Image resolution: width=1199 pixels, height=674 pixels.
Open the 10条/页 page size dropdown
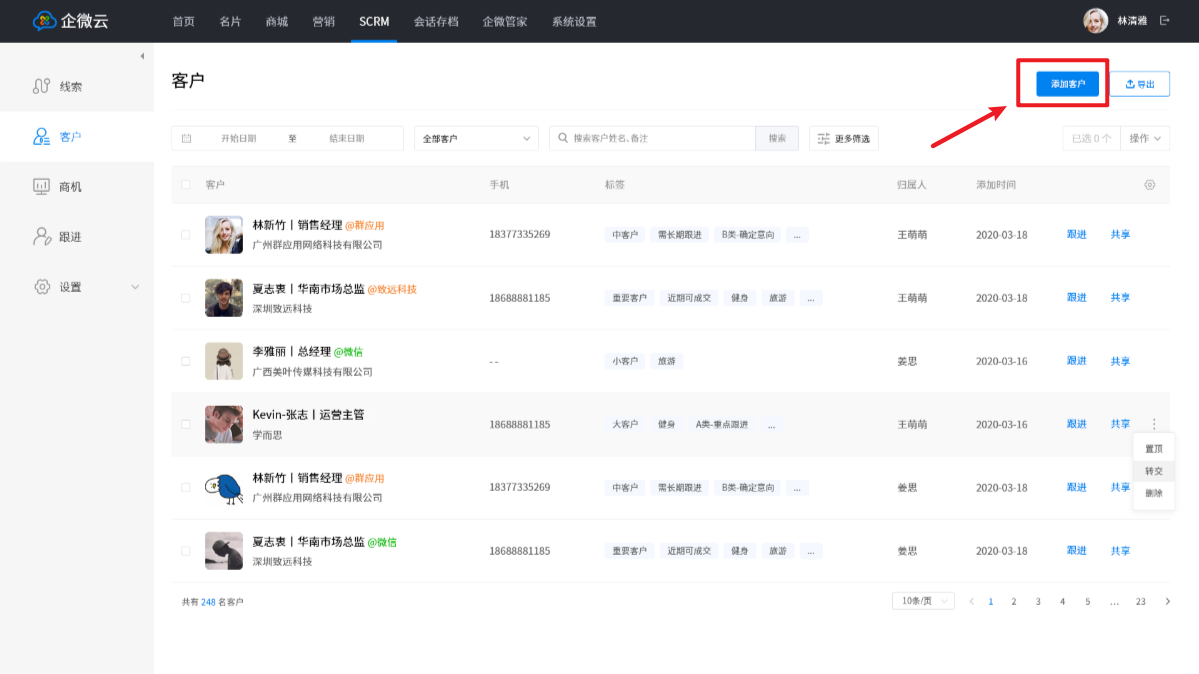click(x=922, y=601)
